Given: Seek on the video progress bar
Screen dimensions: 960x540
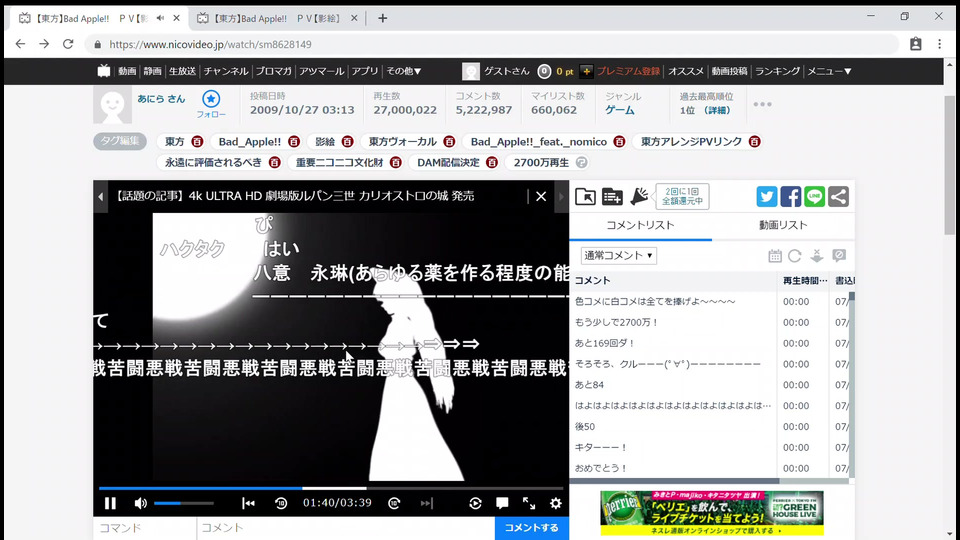Looking at the screenshot, I should click(331, 488).
